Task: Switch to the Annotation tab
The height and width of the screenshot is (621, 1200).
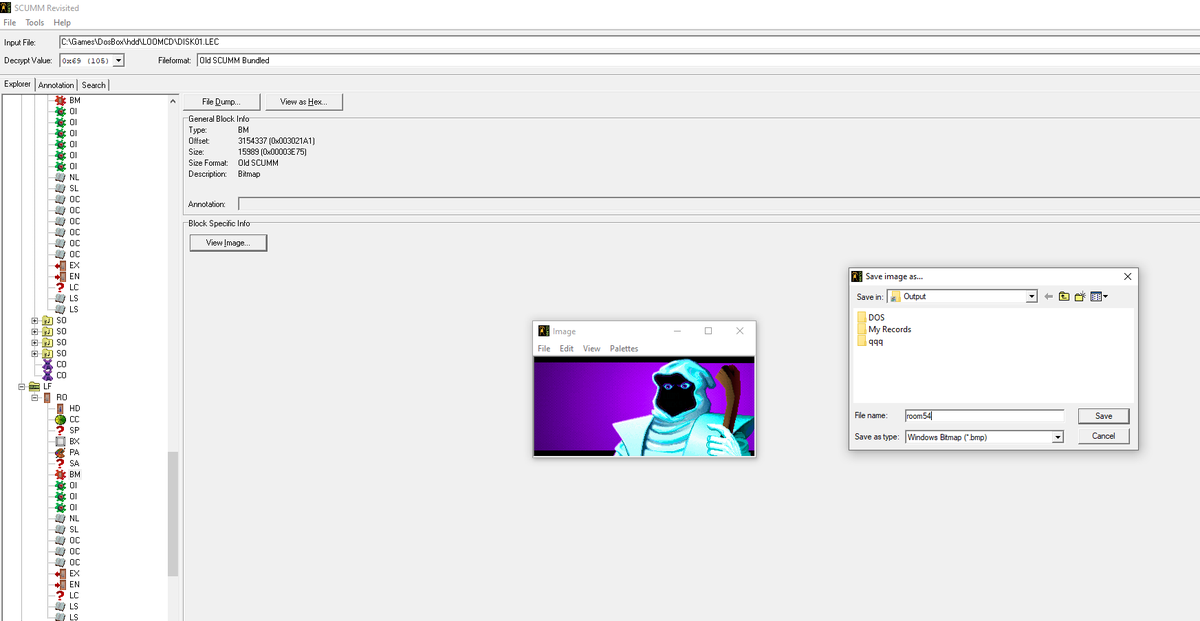Action: pos(56,85)
